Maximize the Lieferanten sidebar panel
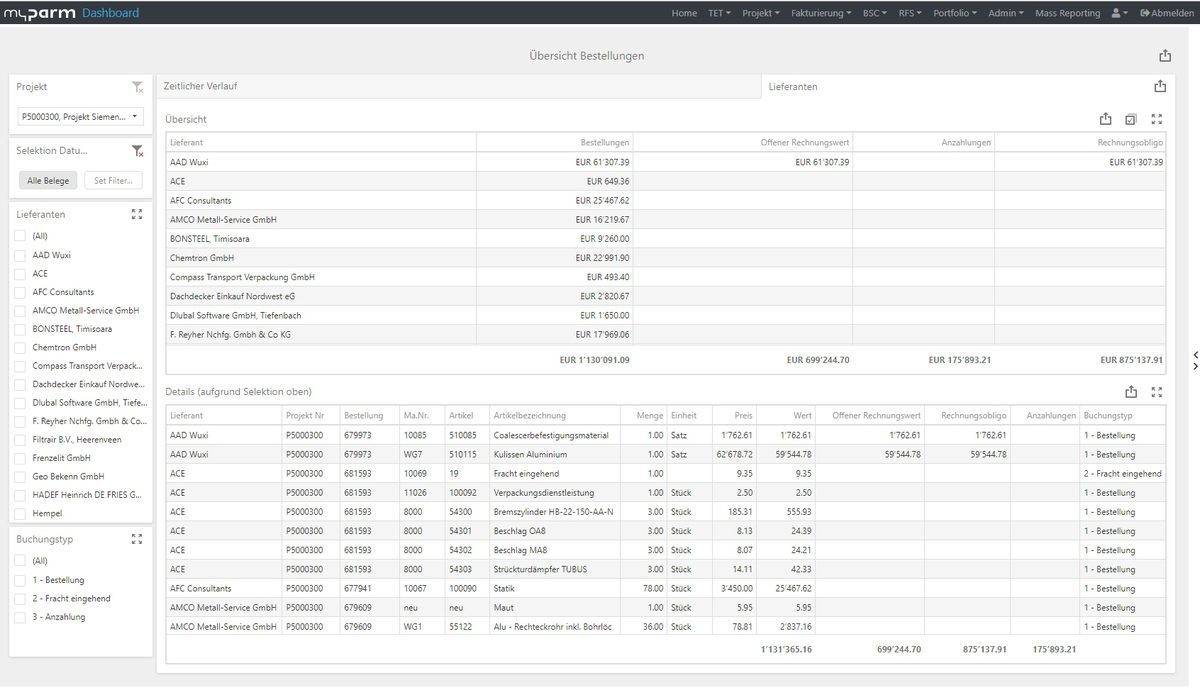This screenshot has height=690, width=1200. [137, 214]
